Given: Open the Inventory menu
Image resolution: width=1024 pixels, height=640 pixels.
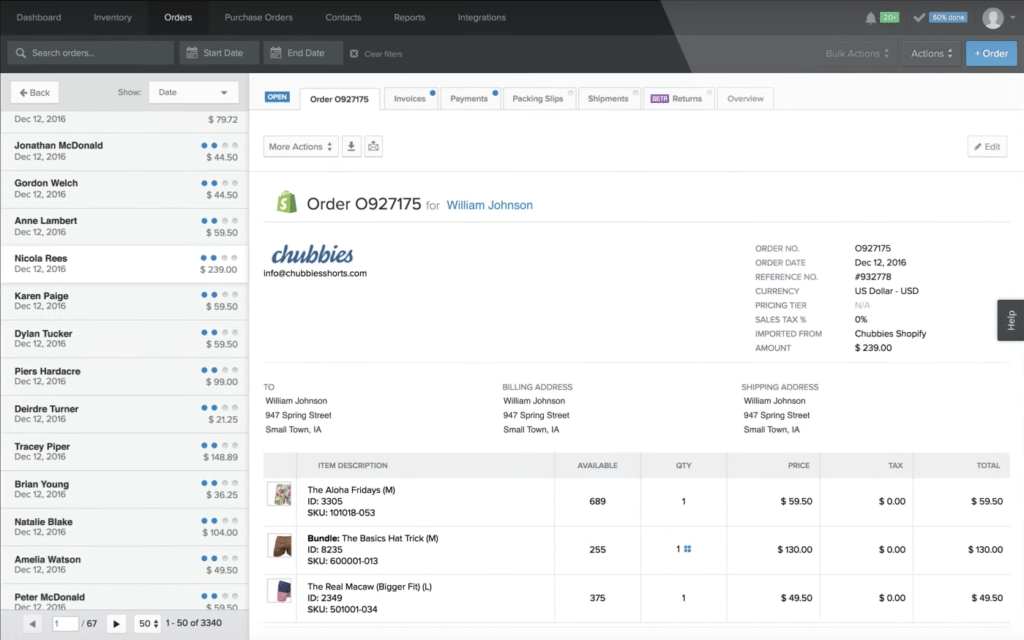Looking at the screenshot, I should (112, 18).
